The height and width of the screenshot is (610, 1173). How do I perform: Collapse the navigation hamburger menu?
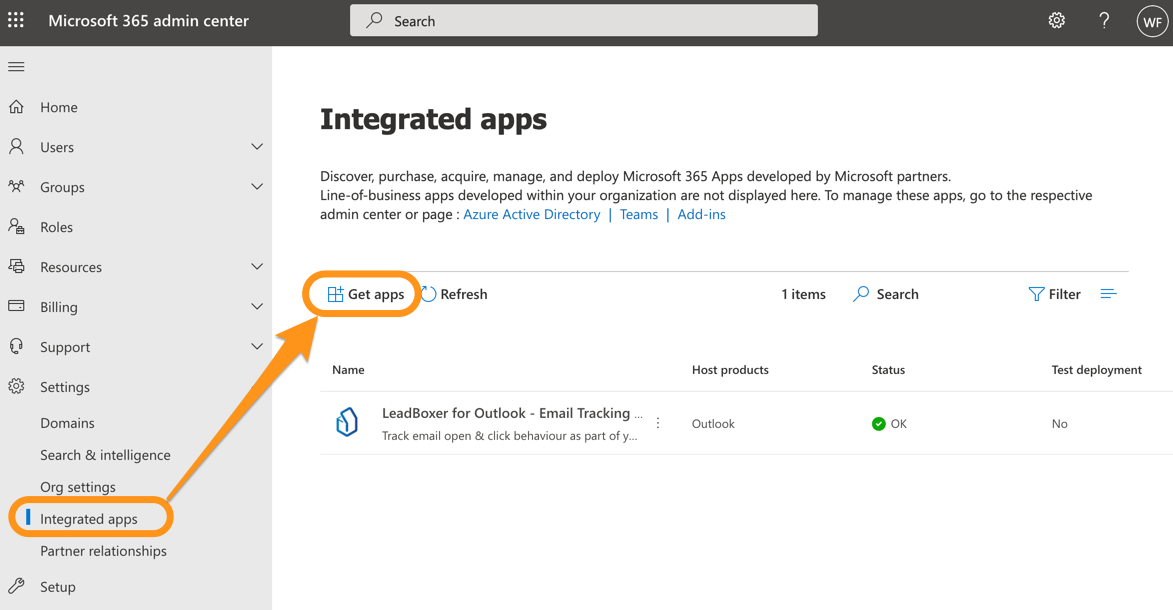click(x=16, y=67)
